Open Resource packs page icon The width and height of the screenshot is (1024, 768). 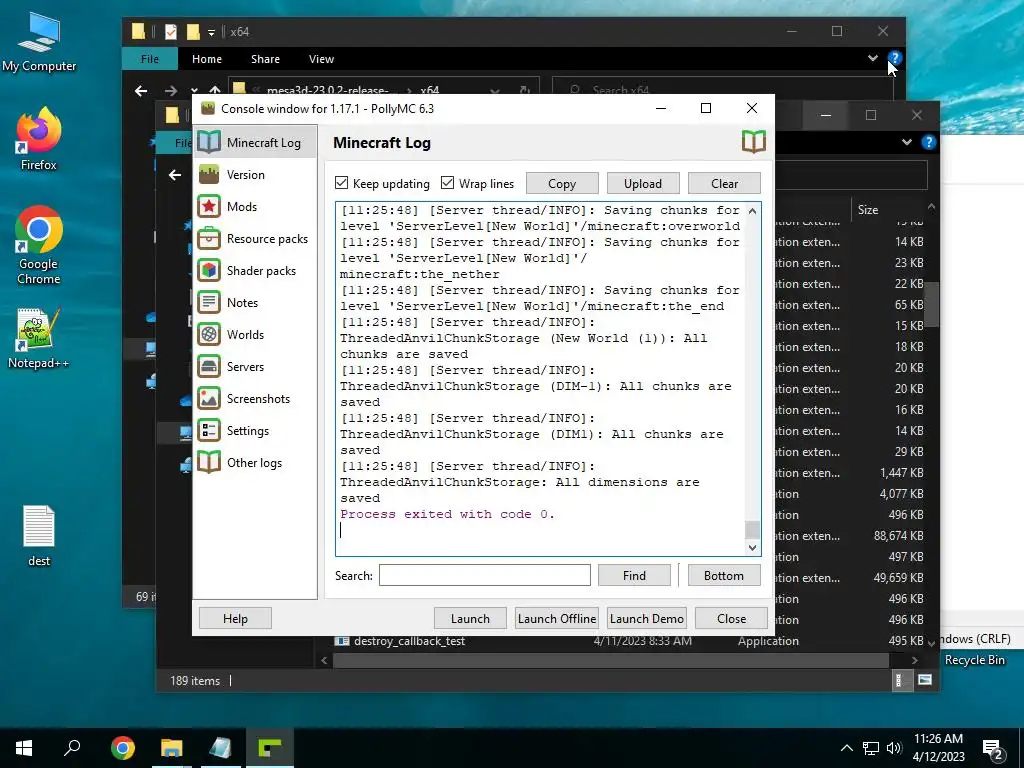209,238
